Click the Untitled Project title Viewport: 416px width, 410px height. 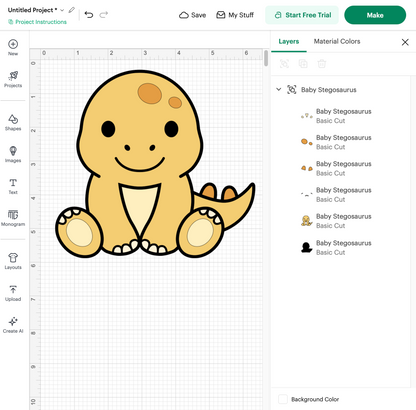[32, 10]
